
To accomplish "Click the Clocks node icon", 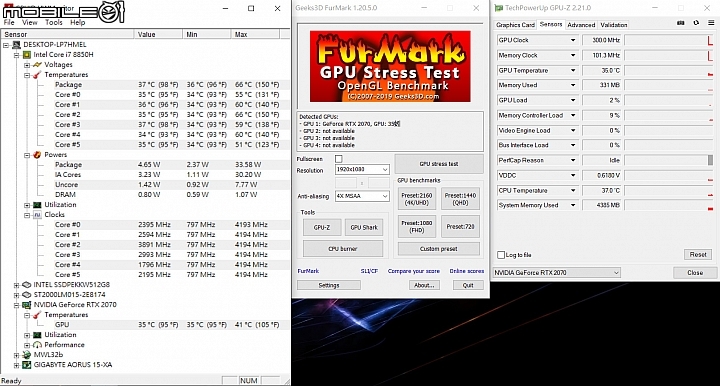I will coord(37,215).
